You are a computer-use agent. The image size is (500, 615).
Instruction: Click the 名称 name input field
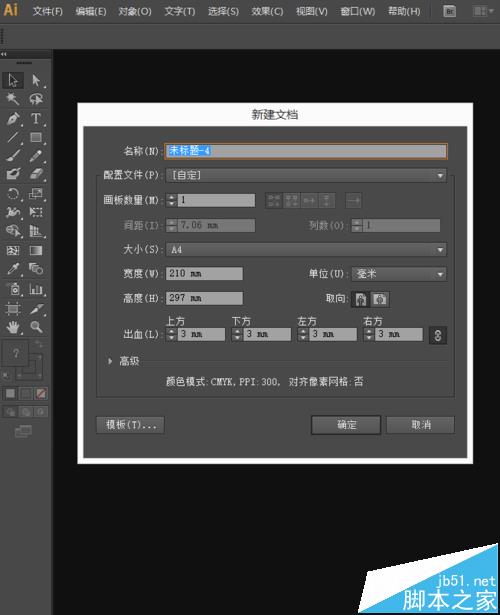[306, 151]
